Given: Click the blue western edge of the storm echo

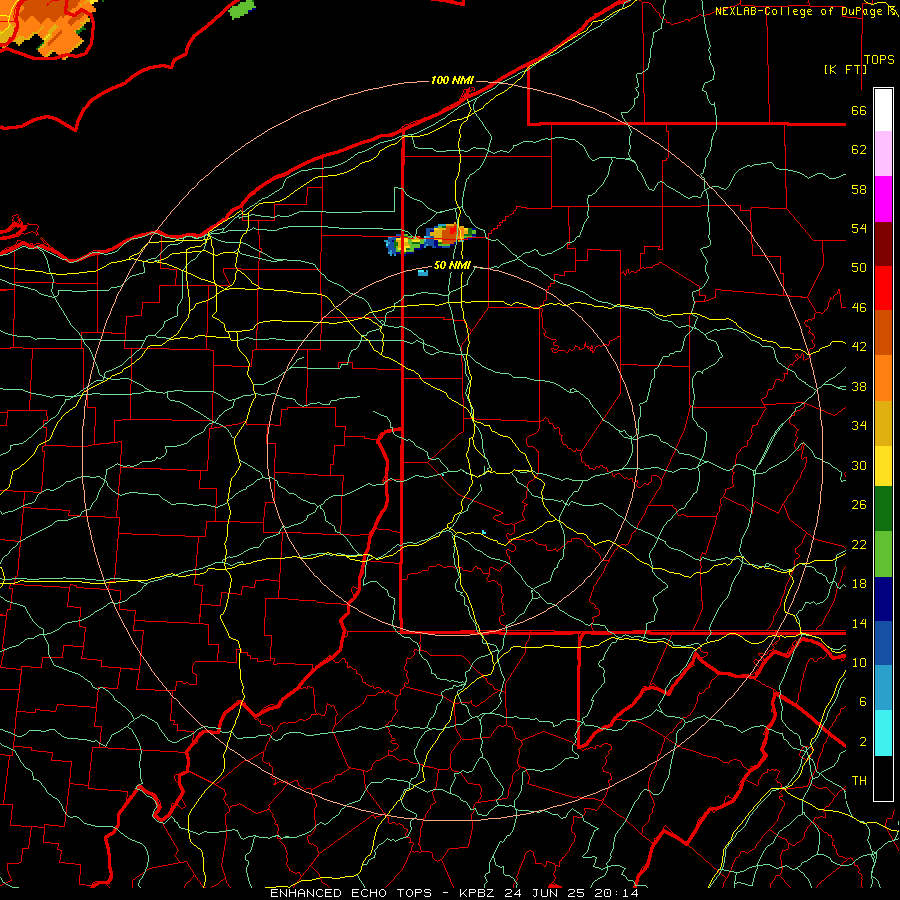Looking at the screenshot, I should point(392,246).
